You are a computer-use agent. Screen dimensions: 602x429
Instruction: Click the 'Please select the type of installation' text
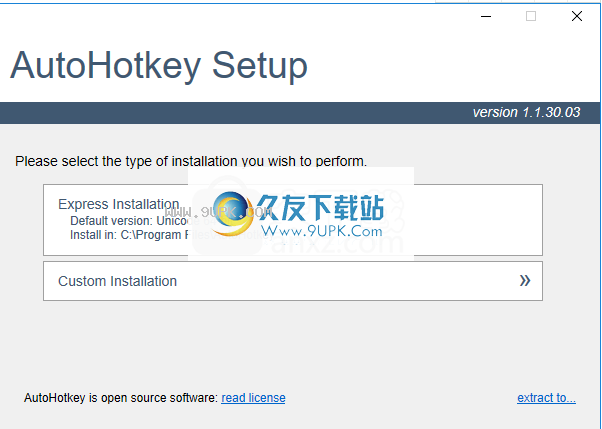pyautogui.click(x=191, y=161)
